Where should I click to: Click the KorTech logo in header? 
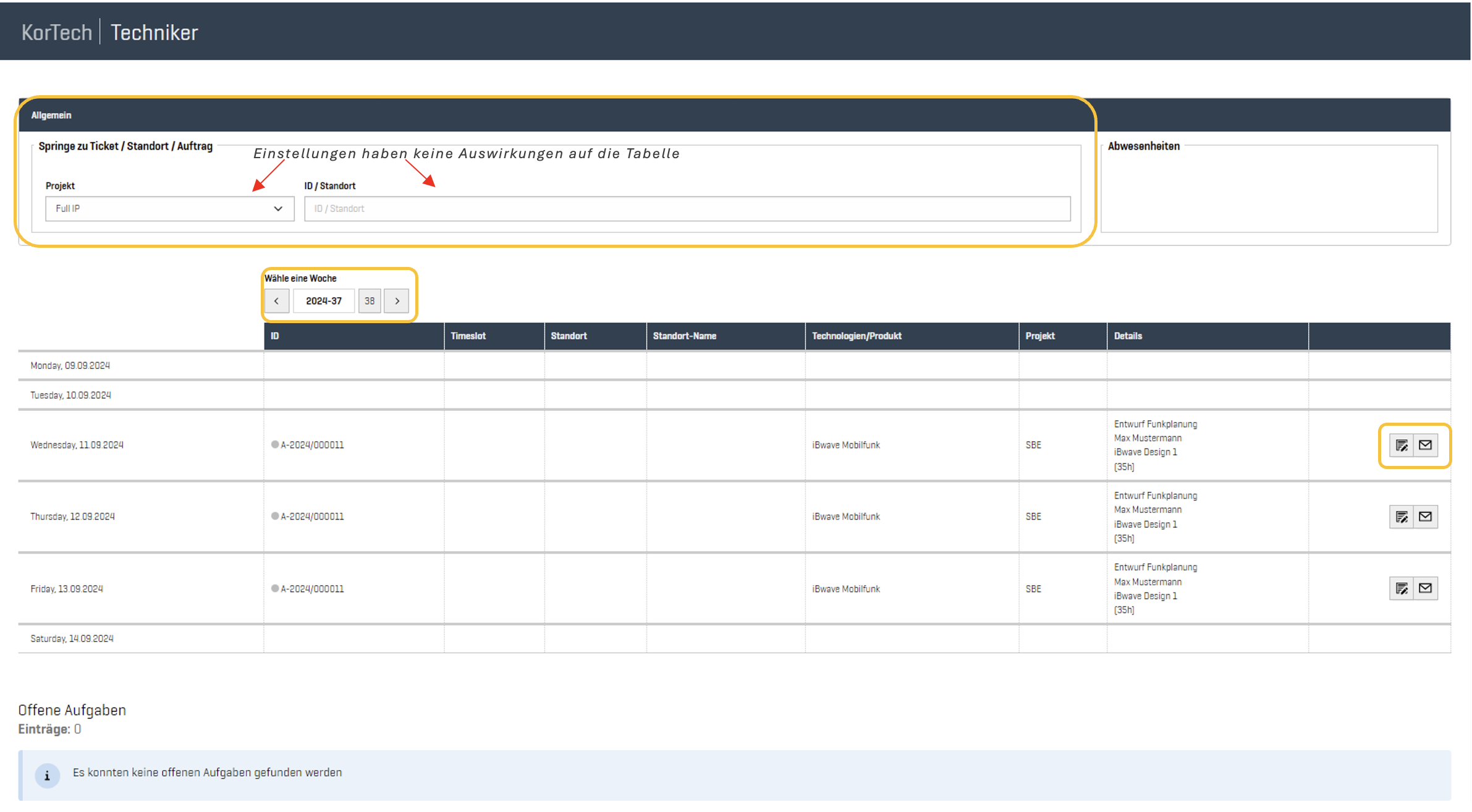click(x=57, y=32)
